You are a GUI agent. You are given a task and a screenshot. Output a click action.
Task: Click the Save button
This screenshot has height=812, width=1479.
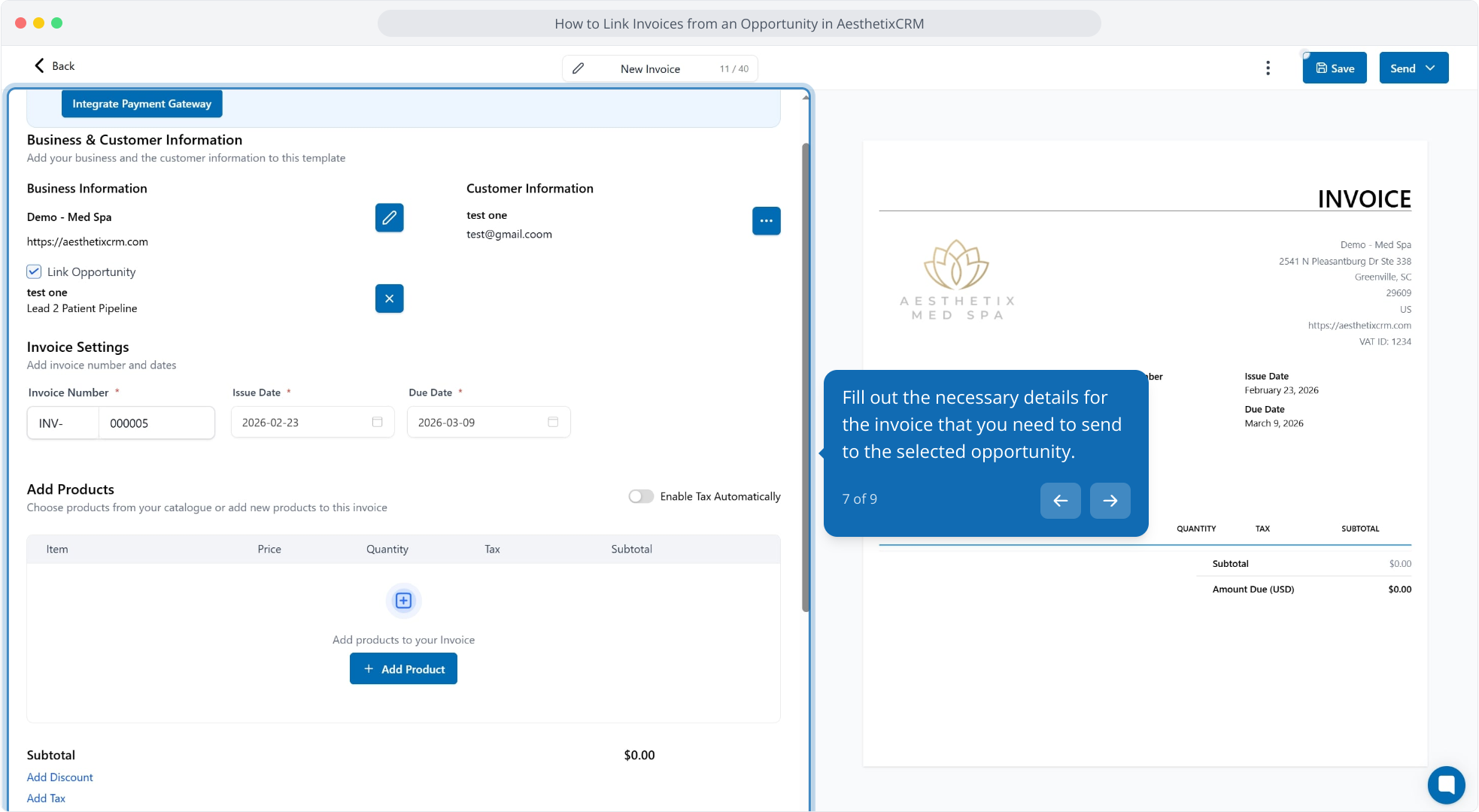[x=1334, y=68]
